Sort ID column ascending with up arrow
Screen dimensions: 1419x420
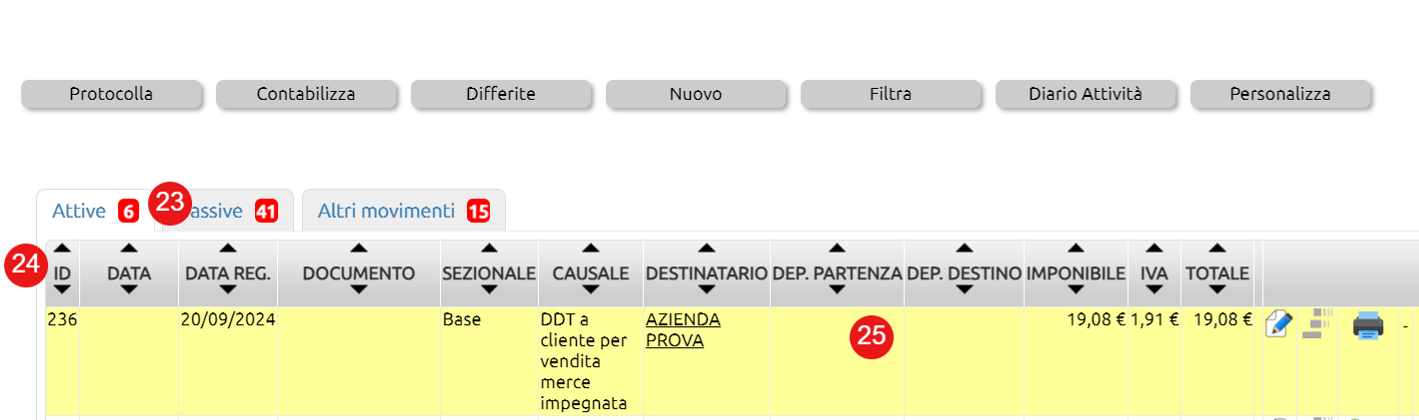(x=62, y=248)
